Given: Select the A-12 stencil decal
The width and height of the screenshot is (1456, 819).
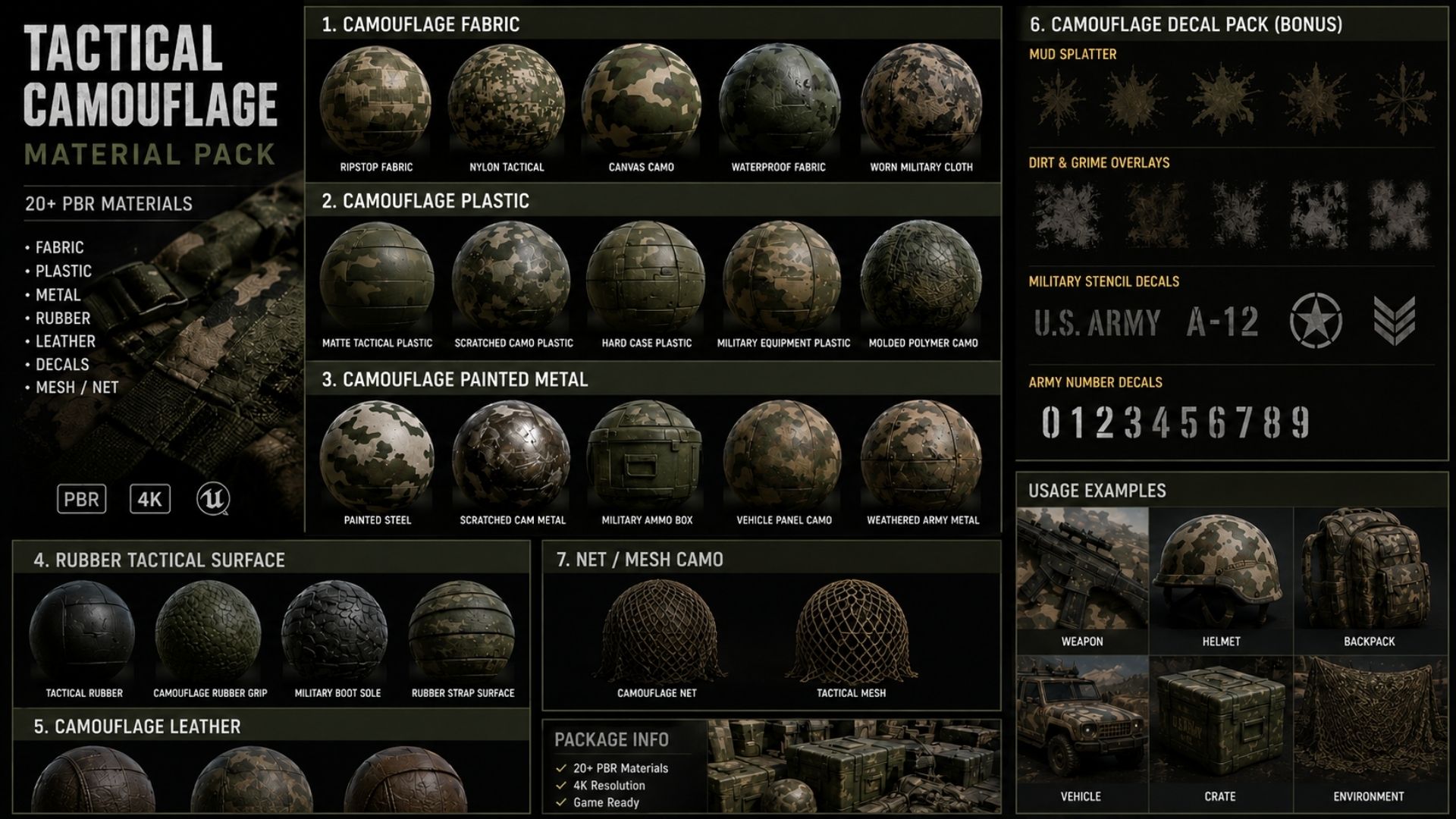Looking at the screenshot, I should [1222, 322].
